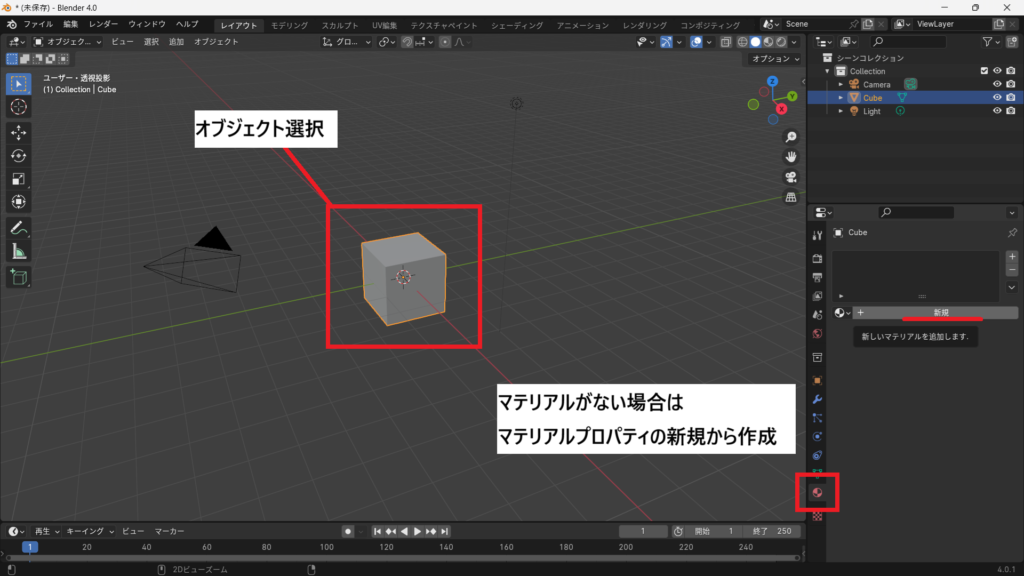Select the Add Cube tool

(x=18, y=277)
